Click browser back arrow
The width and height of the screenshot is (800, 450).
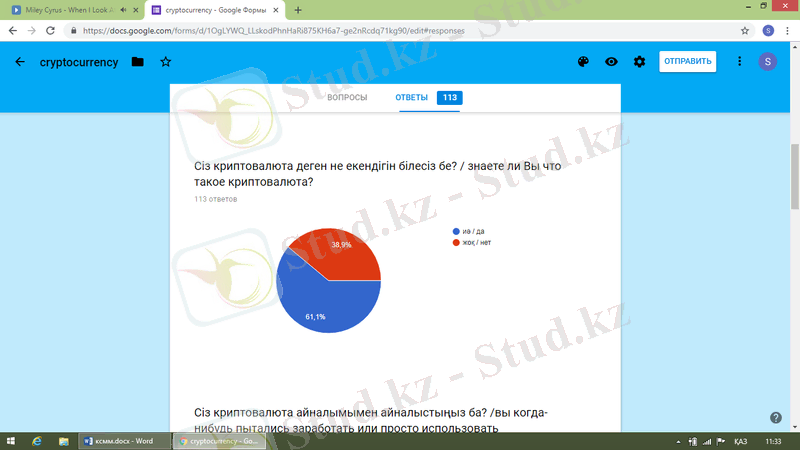point(13,31)
